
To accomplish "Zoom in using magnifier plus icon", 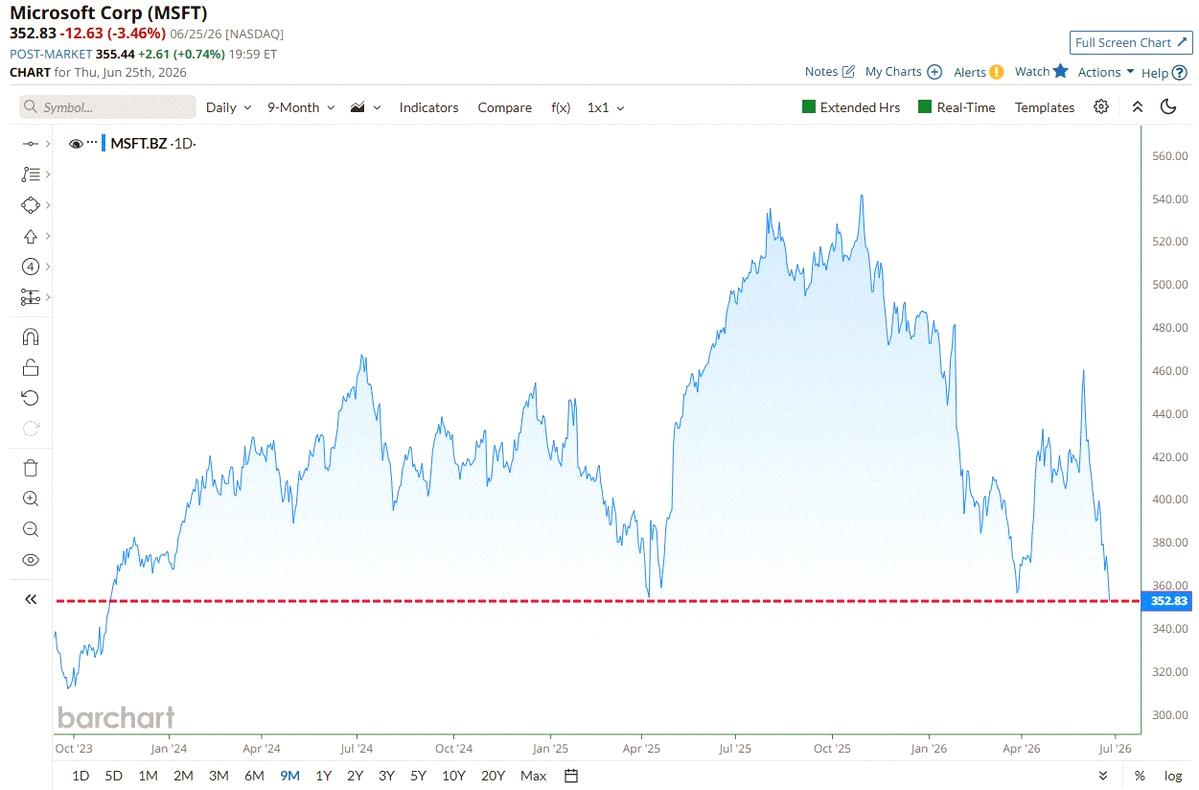I will tap(31, 499).
